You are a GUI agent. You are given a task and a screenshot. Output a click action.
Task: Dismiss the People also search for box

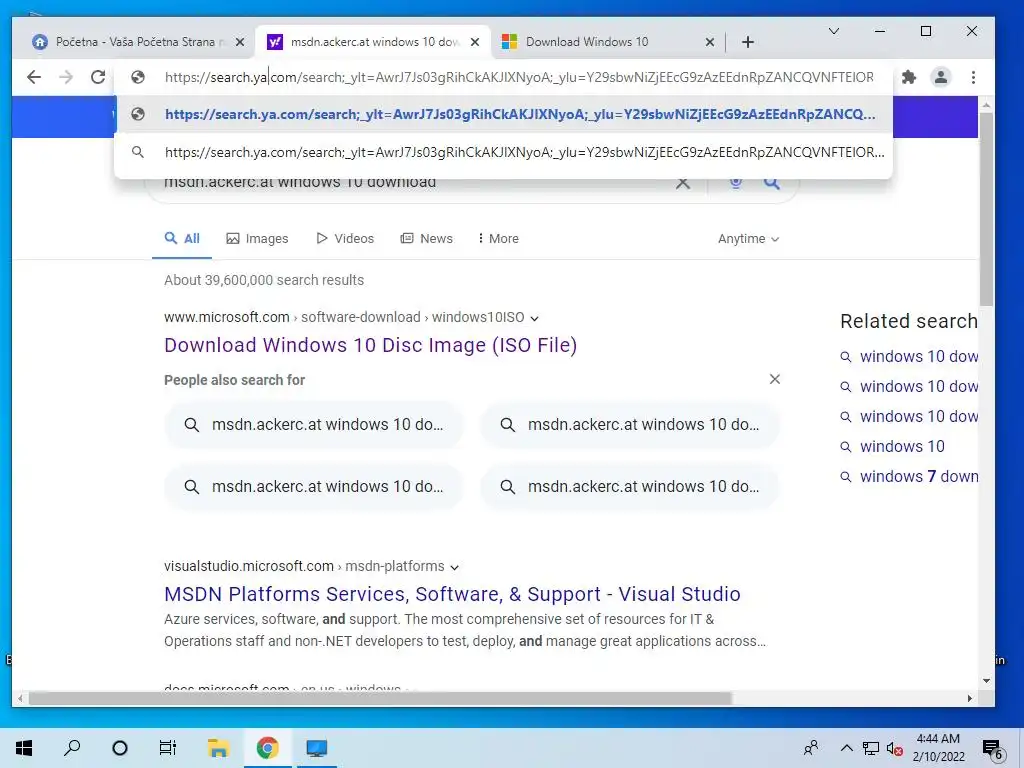775,379
